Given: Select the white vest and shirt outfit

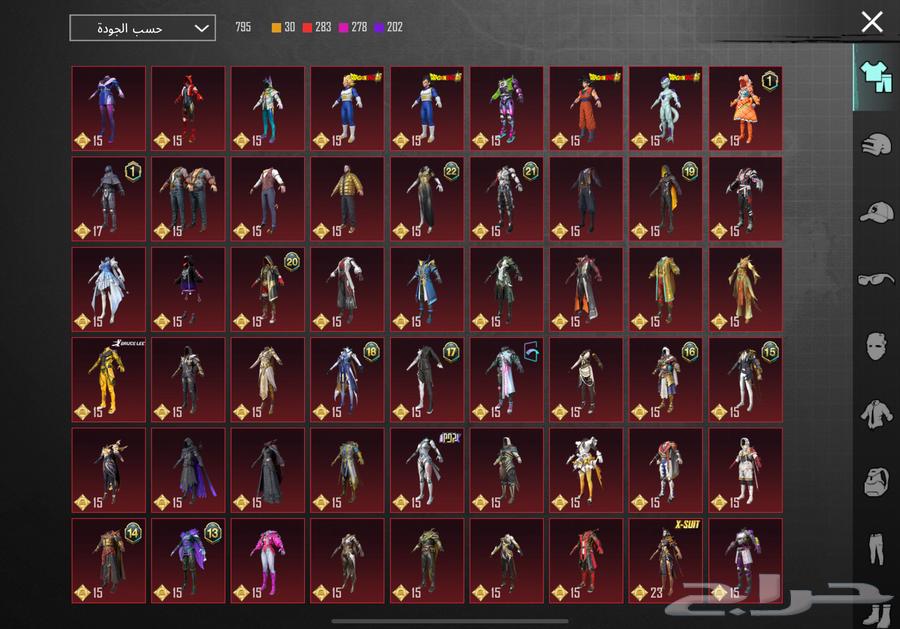Looking at the screenshot, I should (267, 199).
